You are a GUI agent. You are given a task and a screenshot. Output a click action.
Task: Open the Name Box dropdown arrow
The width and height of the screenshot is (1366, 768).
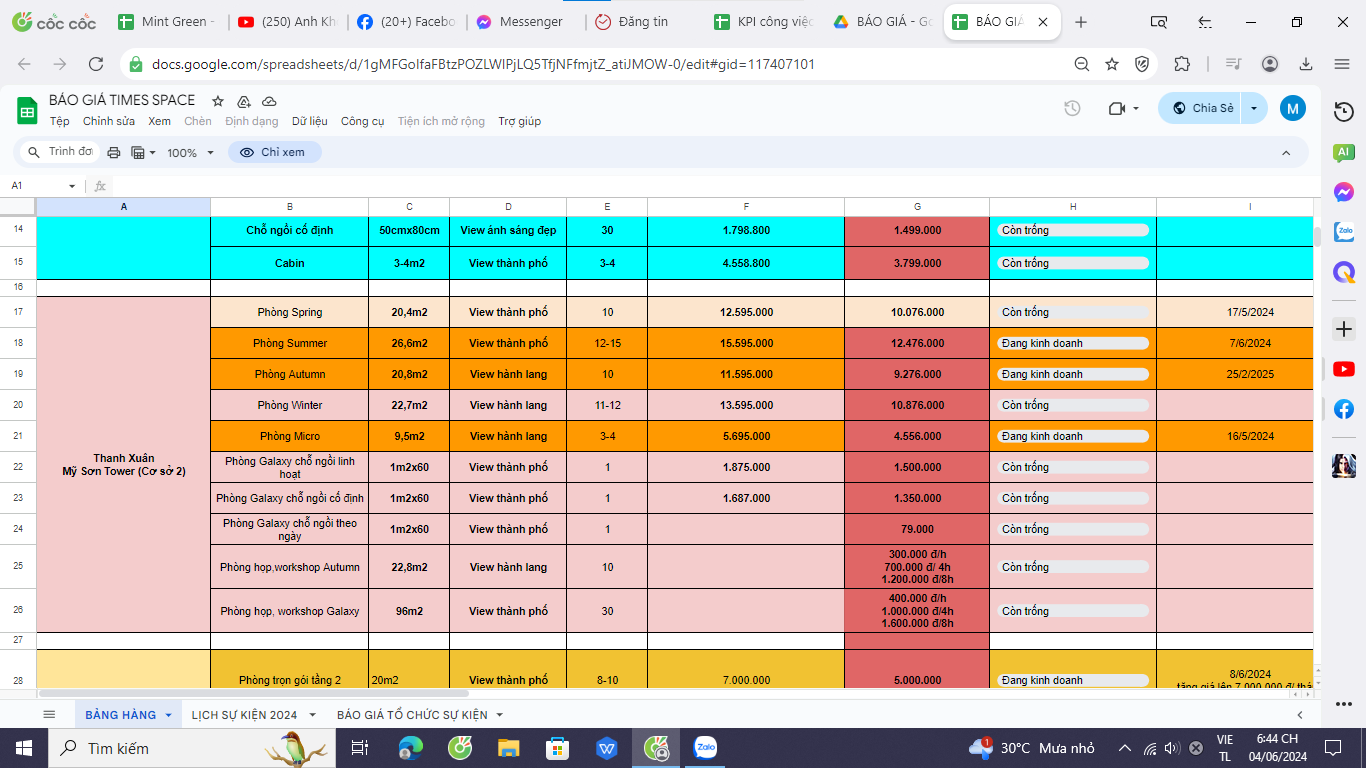(x=72, y=186)
